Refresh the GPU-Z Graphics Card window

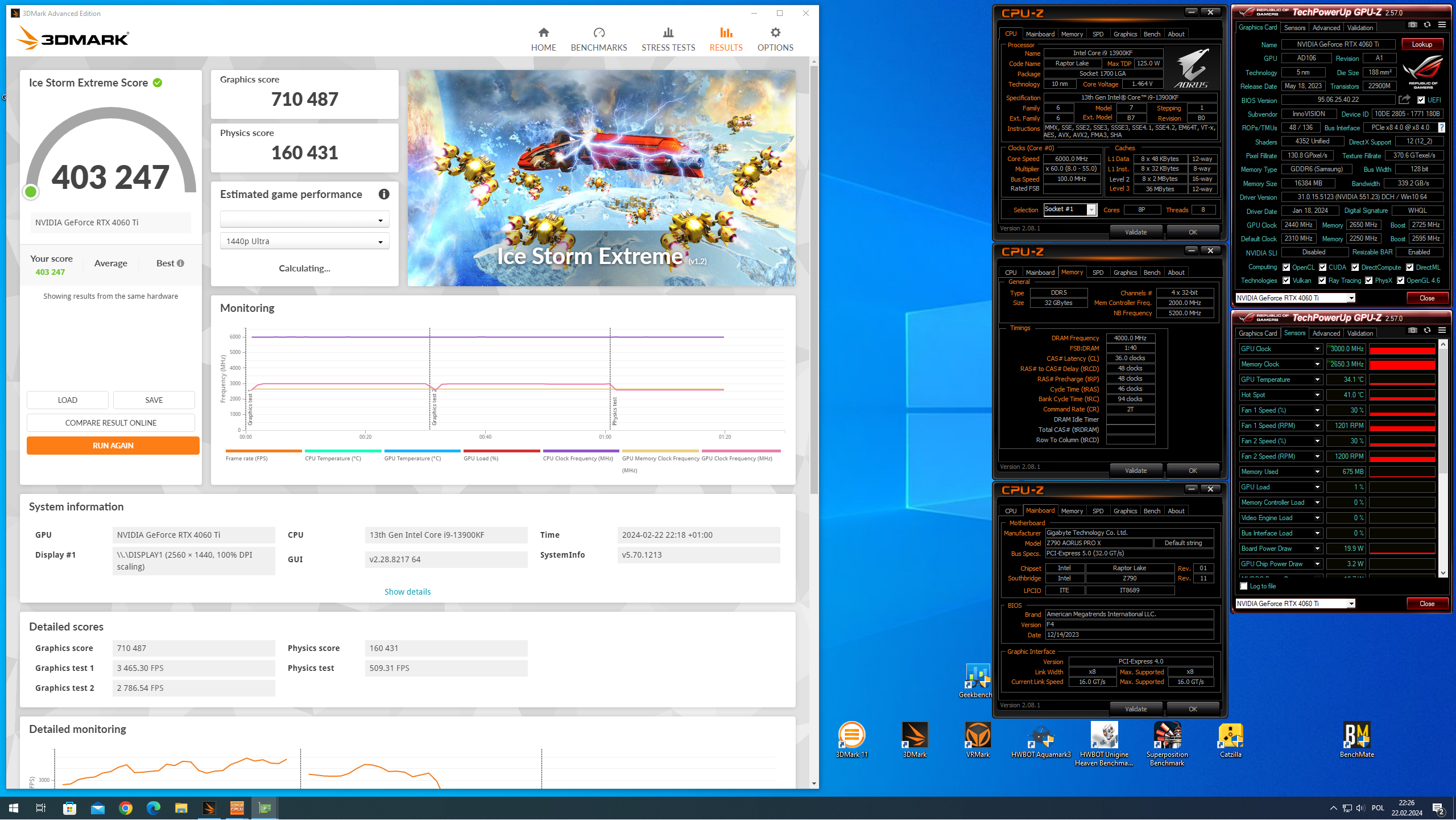click(1427, 25)
